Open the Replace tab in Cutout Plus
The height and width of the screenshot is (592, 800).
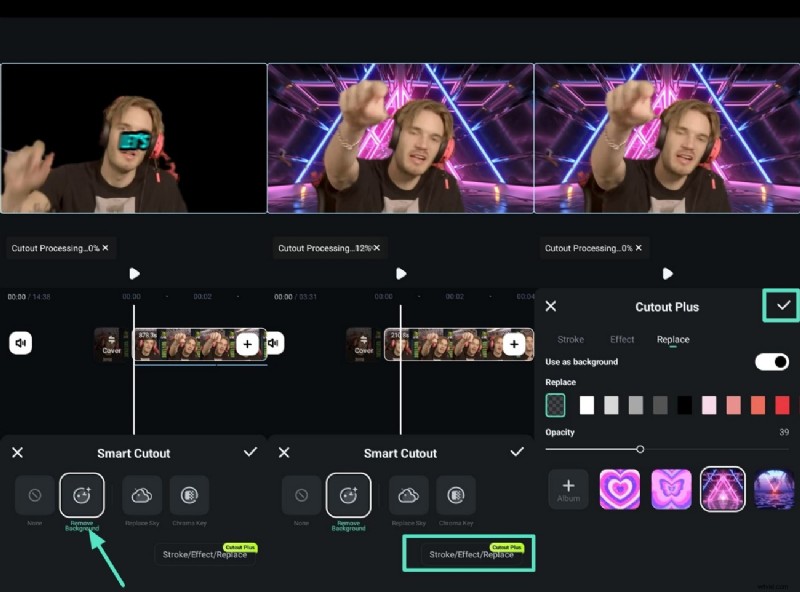click(672, 339)
